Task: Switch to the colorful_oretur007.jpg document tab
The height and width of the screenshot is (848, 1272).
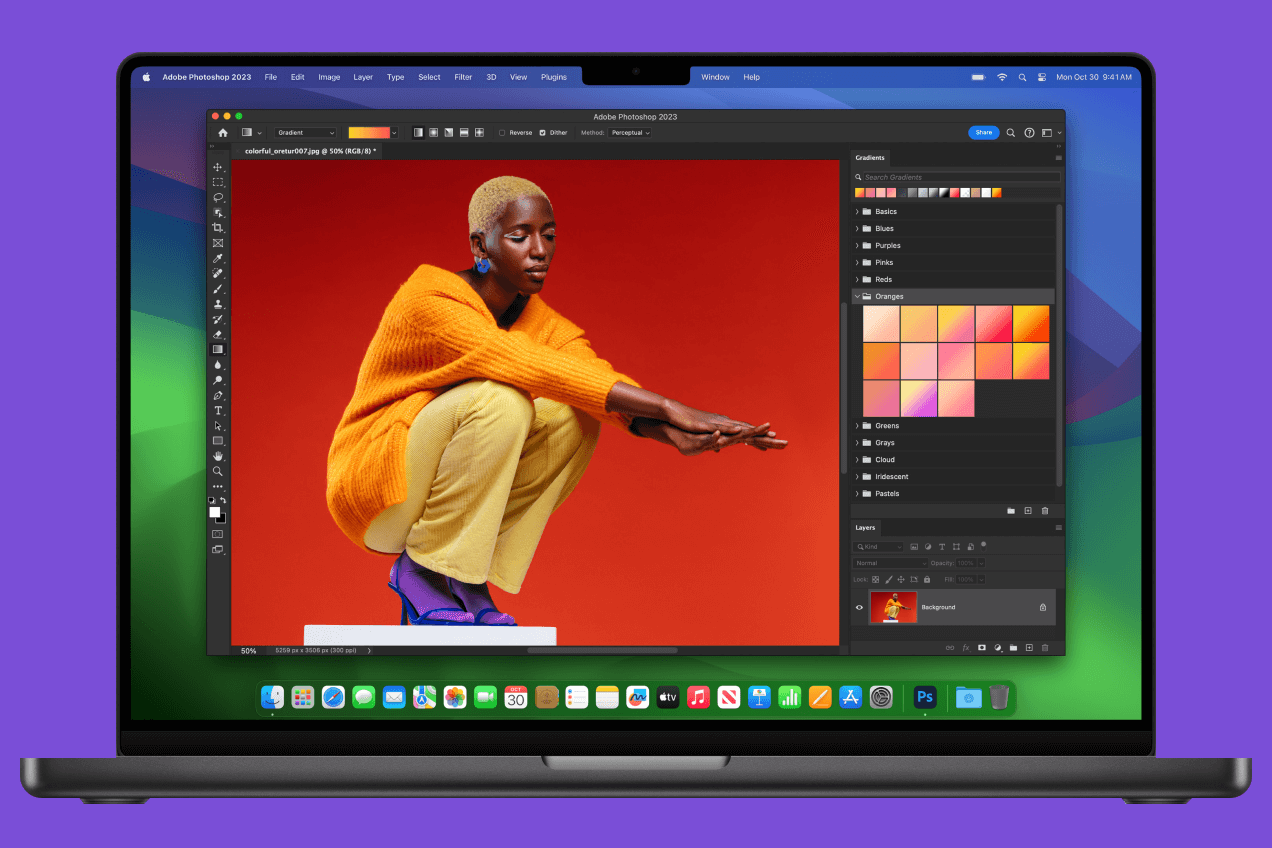Action: click(x=308, y=151)
